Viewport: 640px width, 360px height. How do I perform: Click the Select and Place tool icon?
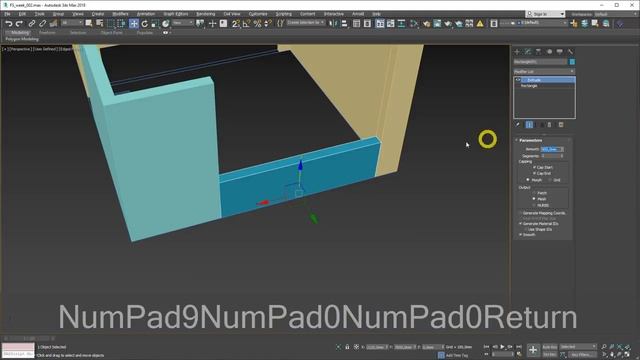click(166, 24)
